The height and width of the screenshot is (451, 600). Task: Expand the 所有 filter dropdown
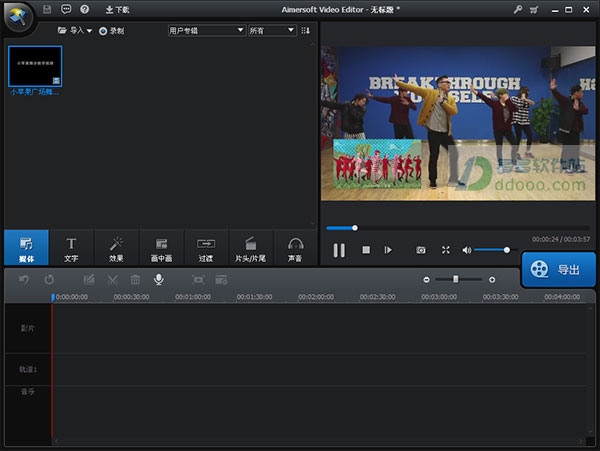click(272, 30)
